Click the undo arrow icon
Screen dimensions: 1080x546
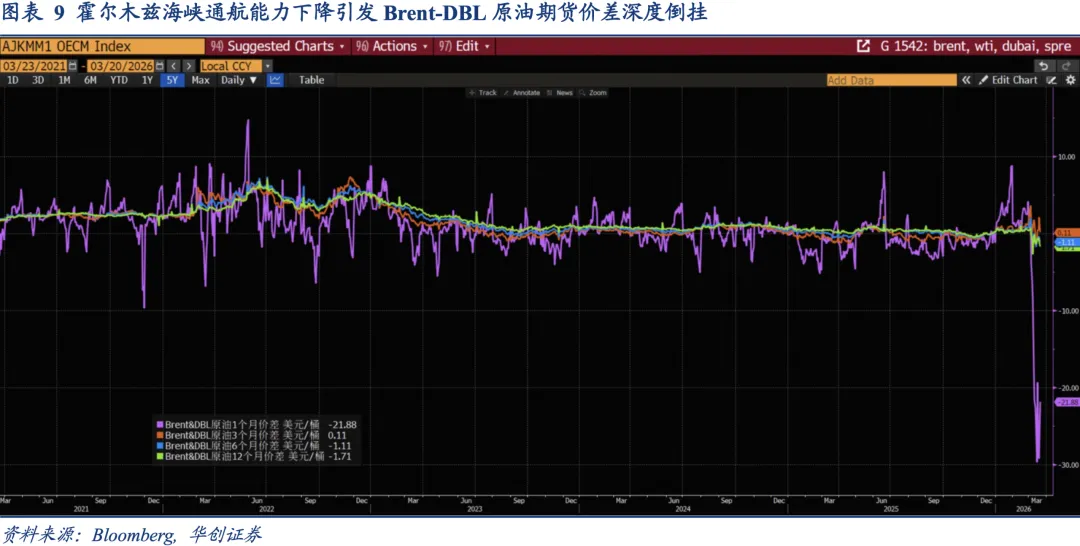pos(1043,66)
